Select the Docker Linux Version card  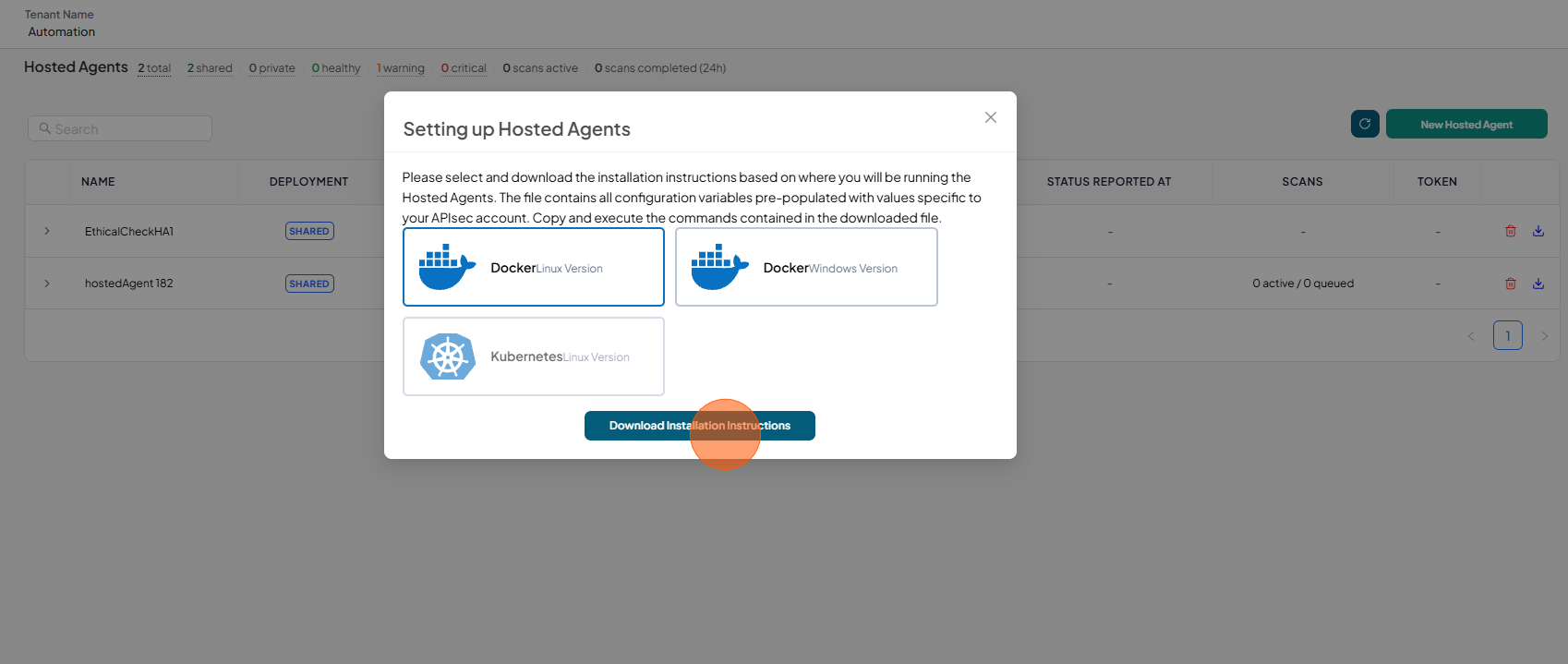534,267
